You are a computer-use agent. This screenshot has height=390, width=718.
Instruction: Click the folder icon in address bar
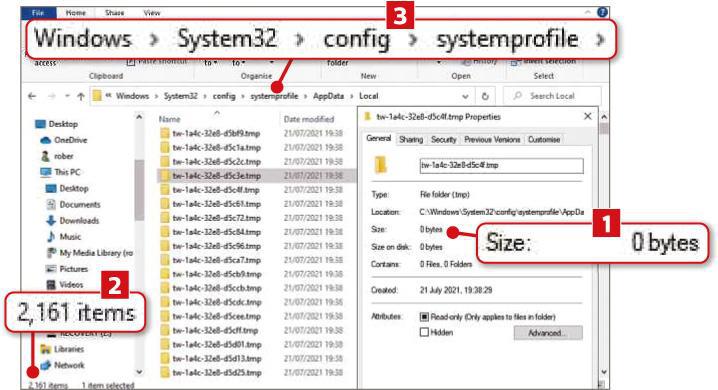pyautogui.click(x=97, y=96)
